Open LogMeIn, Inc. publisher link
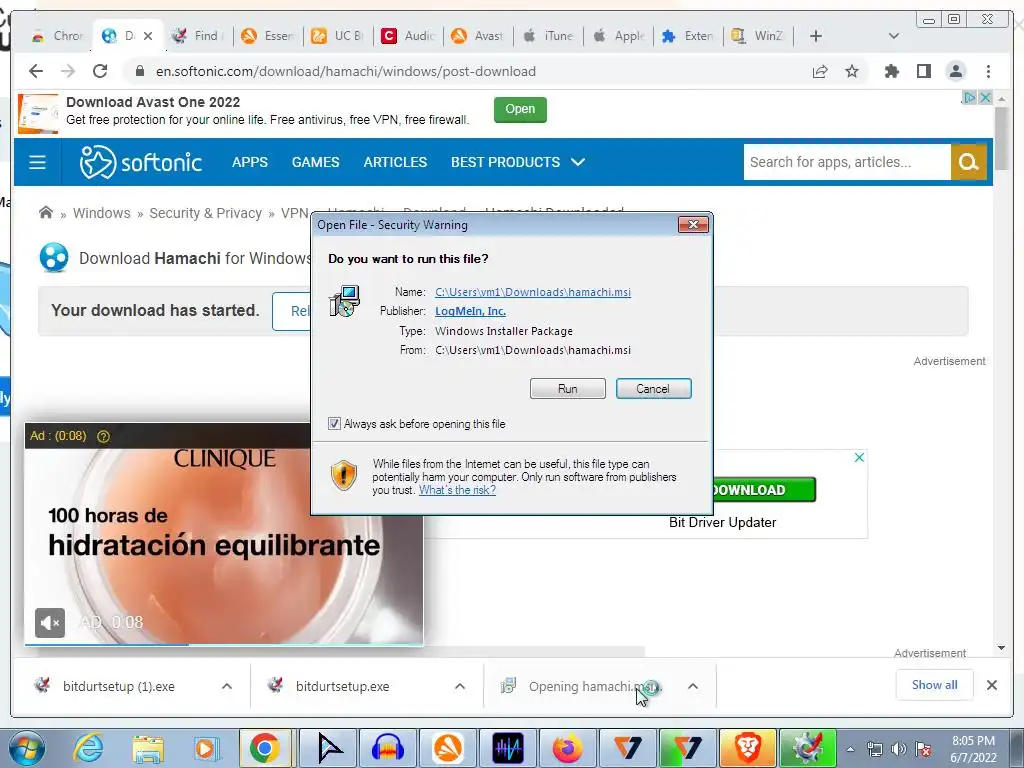This screenshot has height=768, width=1024. click(470, 311)
